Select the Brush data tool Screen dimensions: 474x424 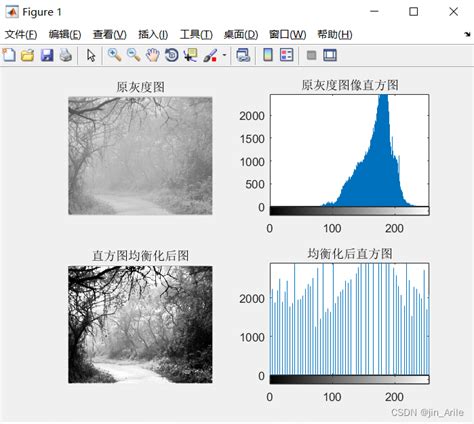pos(210,55)
